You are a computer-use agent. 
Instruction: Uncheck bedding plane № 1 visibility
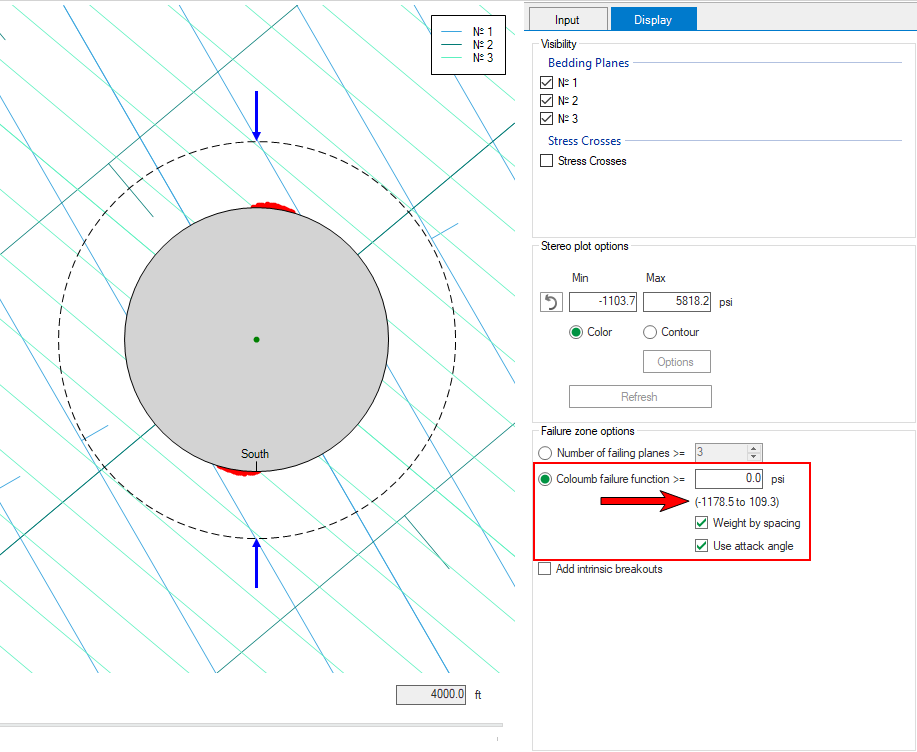(x=546, y=83)
